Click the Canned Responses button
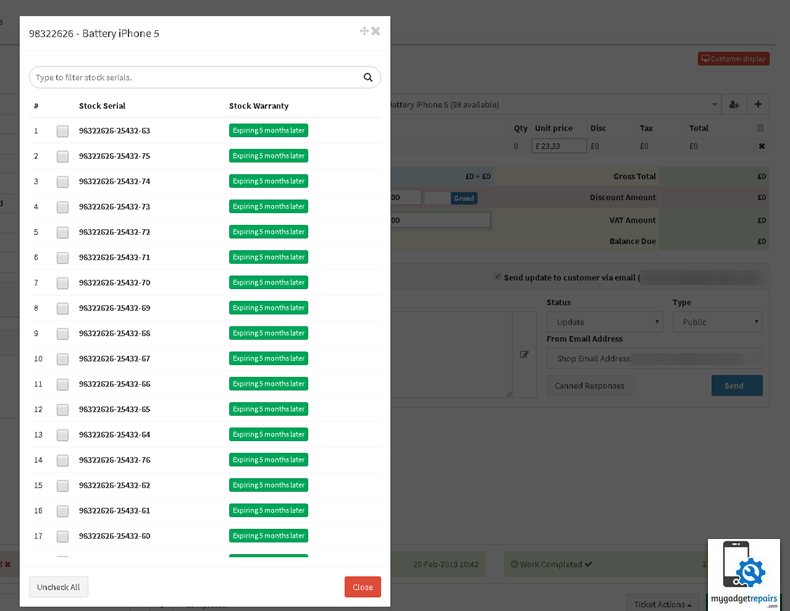Screen dimensions: 790x611 click(x=589, y=385)
